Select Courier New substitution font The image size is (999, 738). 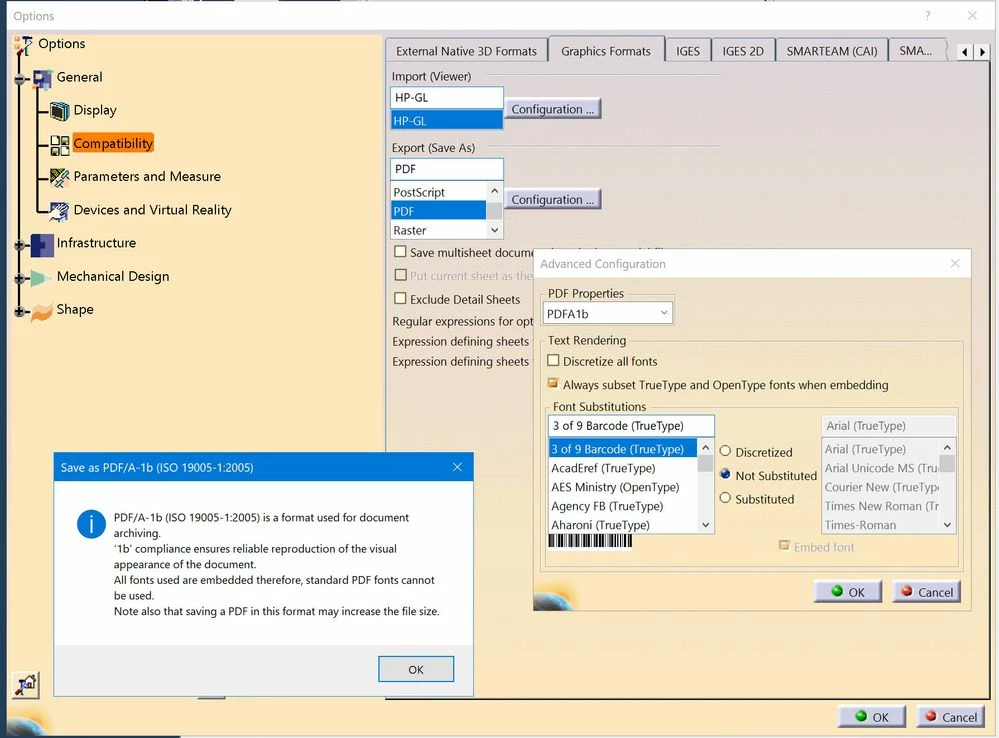coord(881,487)
